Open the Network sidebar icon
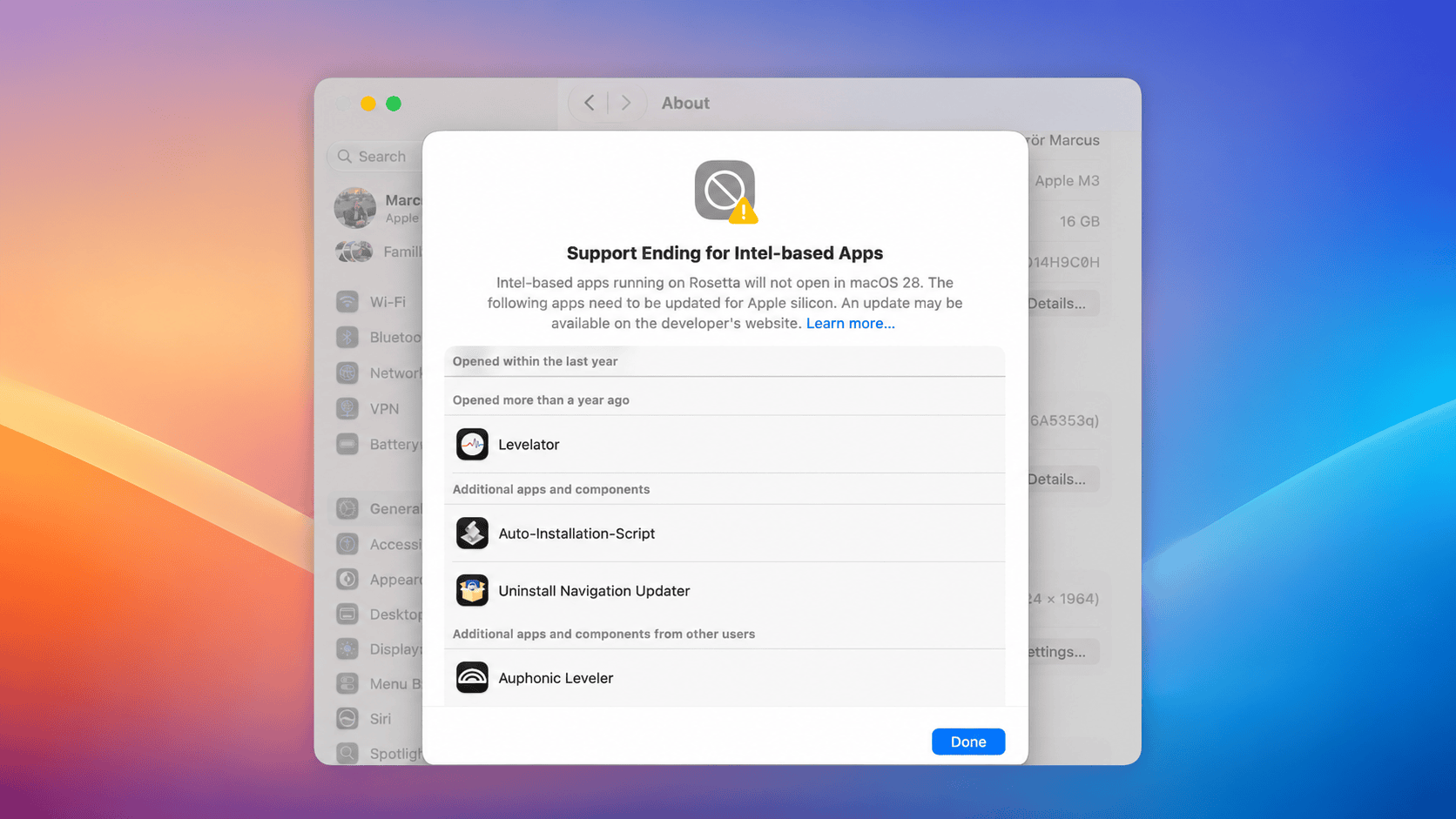Viewport: 1456px width, 819px height. coord(347,373)
